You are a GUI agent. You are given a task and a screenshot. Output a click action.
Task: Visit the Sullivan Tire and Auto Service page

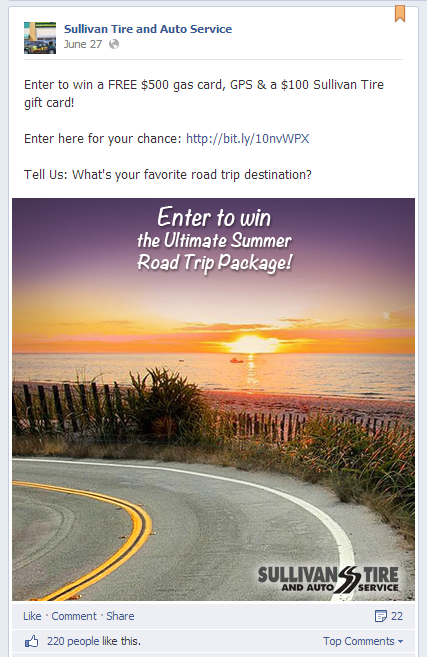tap(148, 29)
